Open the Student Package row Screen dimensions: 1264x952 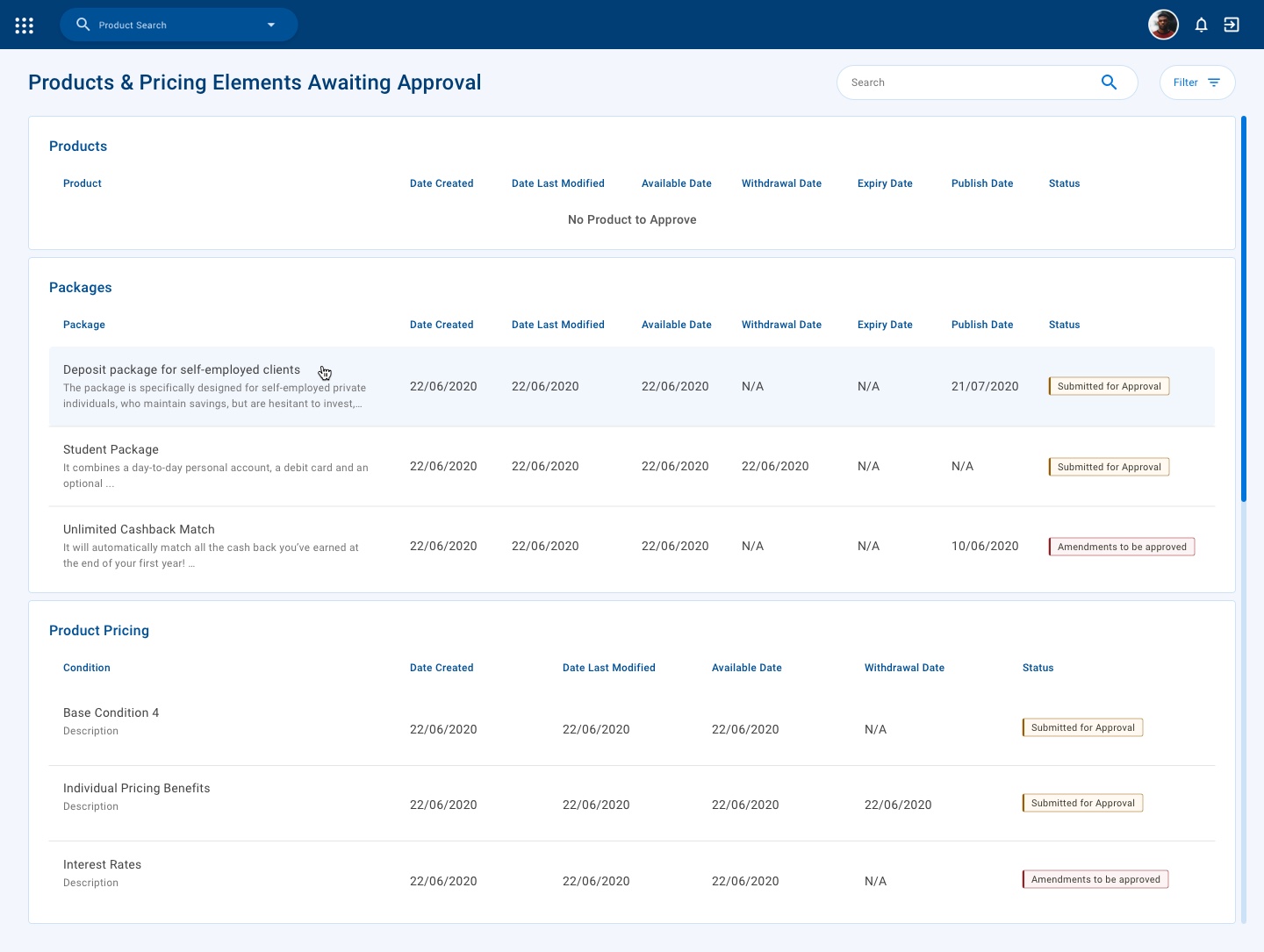coord(632,467)
